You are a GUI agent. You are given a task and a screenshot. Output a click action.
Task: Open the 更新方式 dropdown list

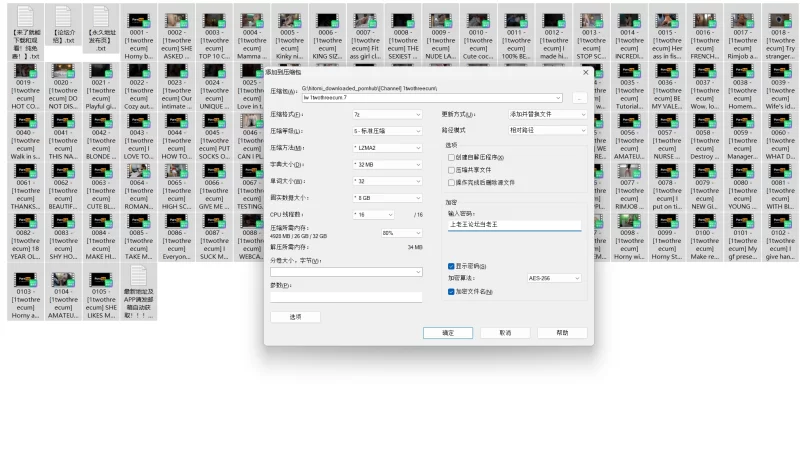coord(547,115)
